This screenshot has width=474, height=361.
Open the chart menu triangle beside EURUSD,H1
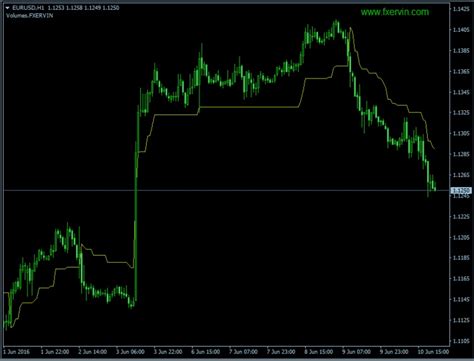pos(7,8)
